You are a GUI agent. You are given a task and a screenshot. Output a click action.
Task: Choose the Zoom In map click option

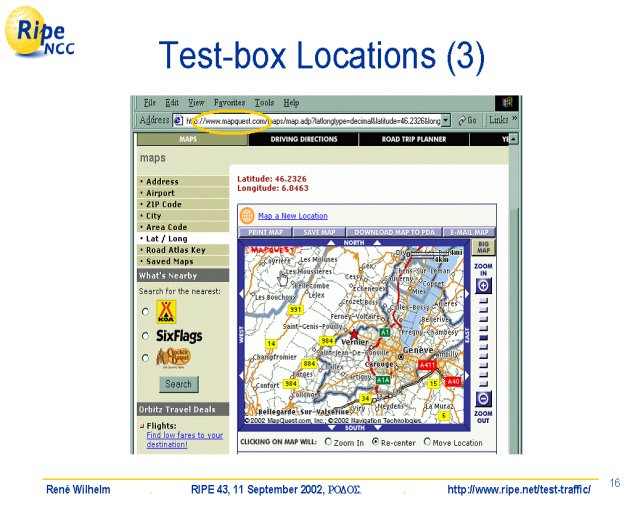[328, 442]
